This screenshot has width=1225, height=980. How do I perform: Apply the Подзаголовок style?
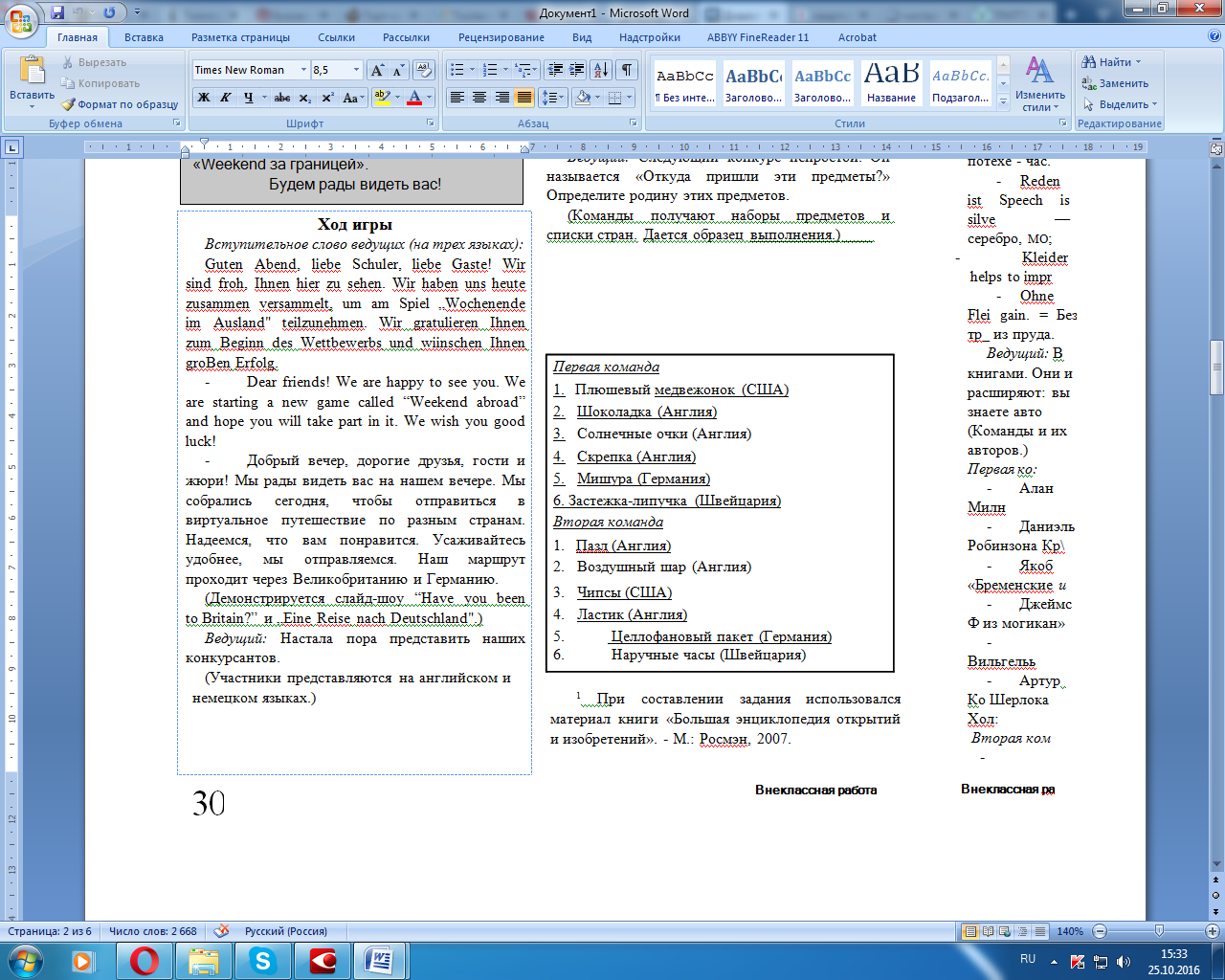click(961, 81)
